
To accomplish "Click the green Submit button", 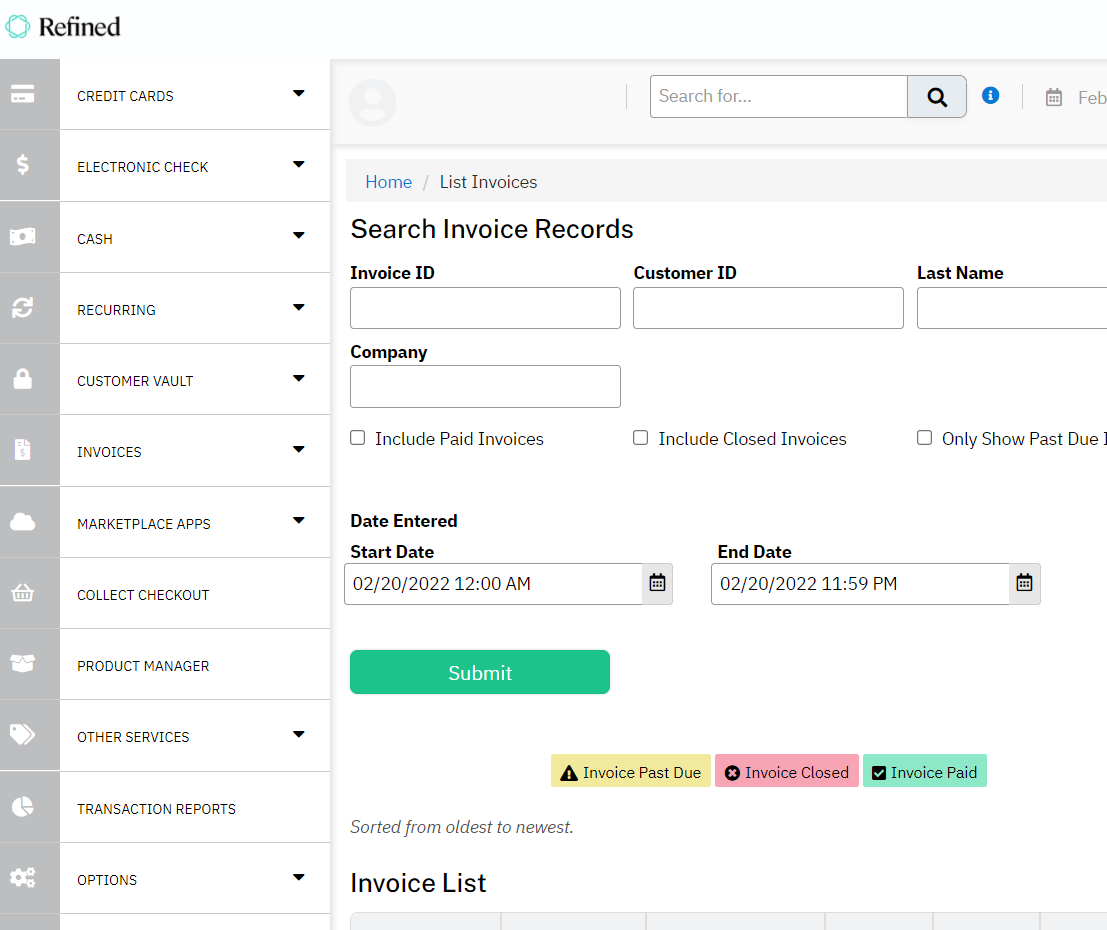I will click(x=480, y=672).
